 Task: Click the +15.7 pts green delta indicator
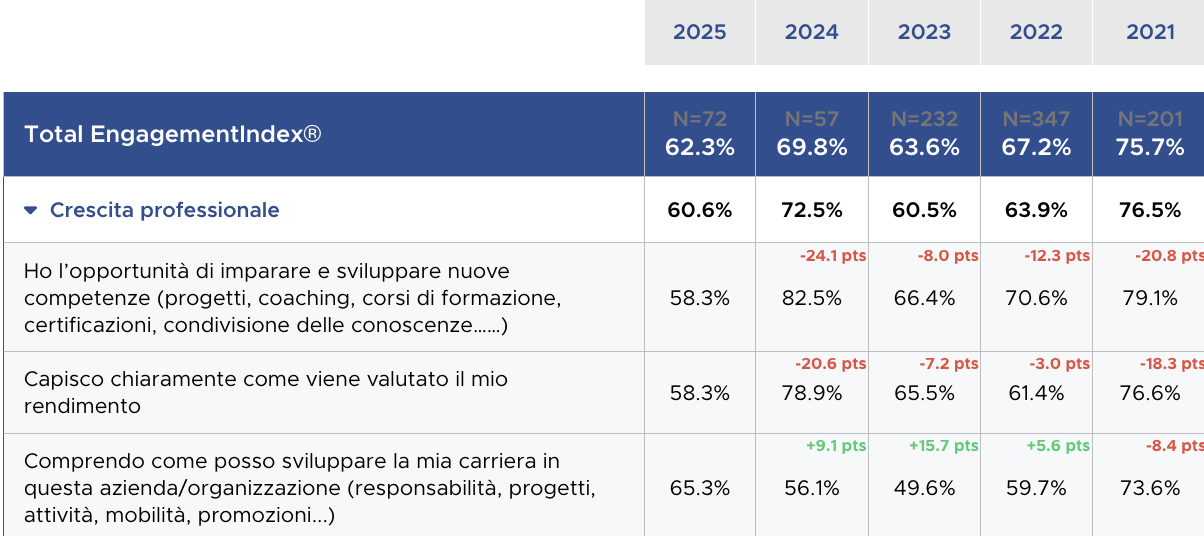pyautogui.click(x=943, y=446)
